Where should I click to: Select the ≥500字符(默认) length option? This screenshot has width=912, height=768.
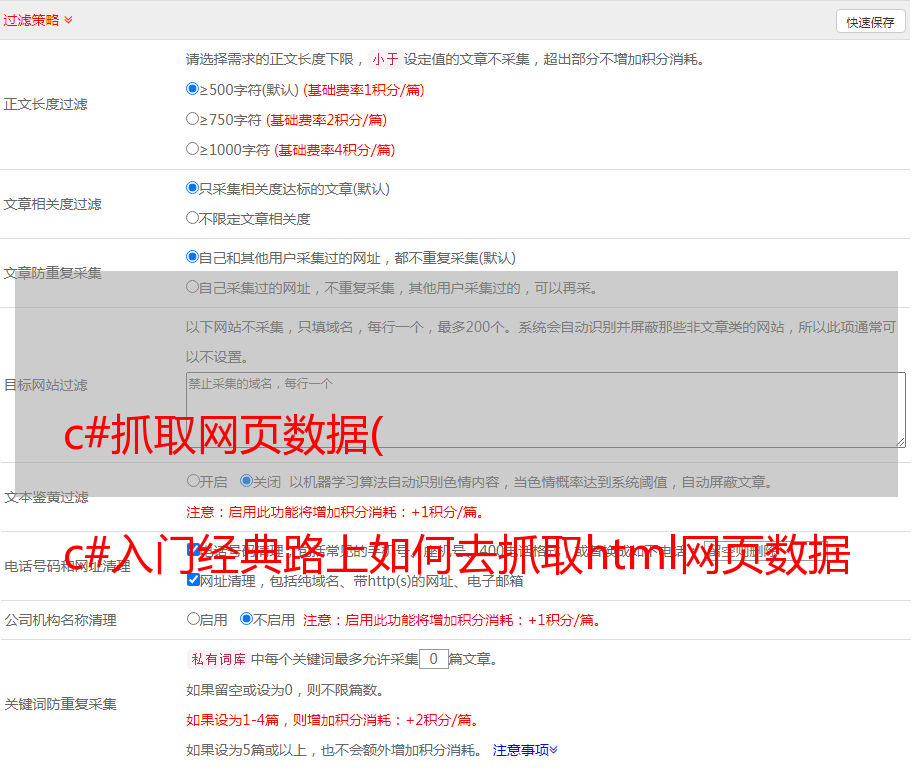point(193,89)
